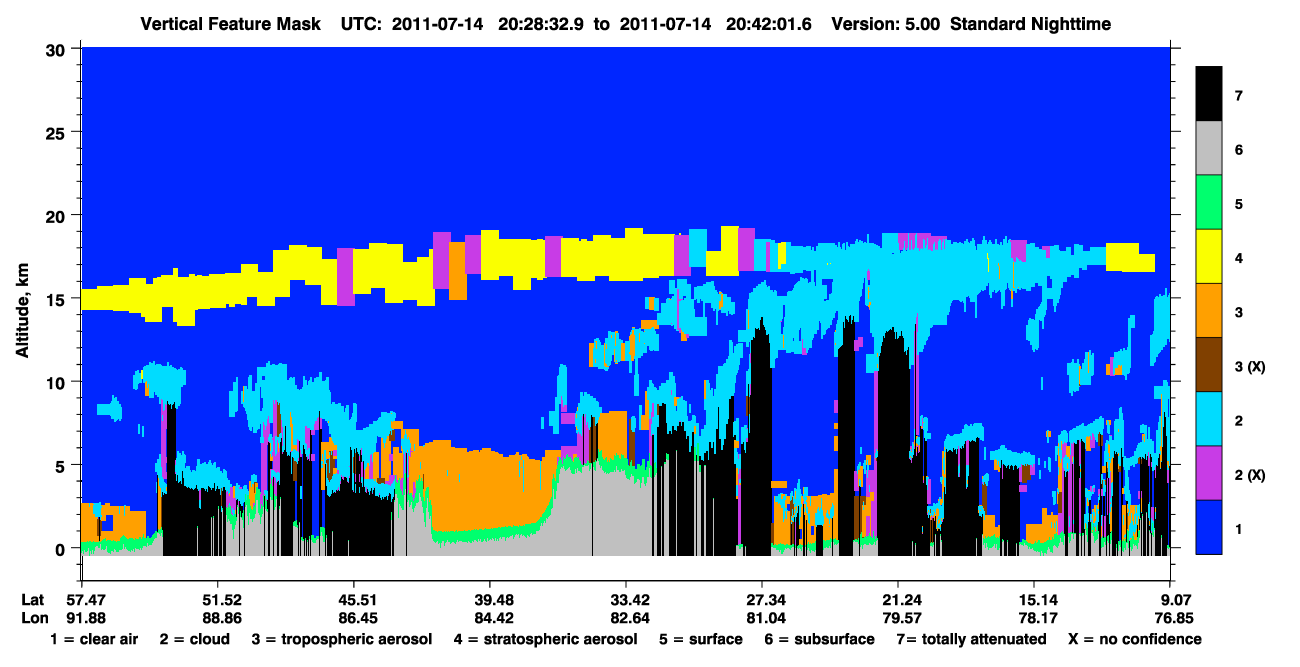
Task: Click the cyan legend swatch labeled 2
Action: pyautogui.click(x=1209, y=419)
